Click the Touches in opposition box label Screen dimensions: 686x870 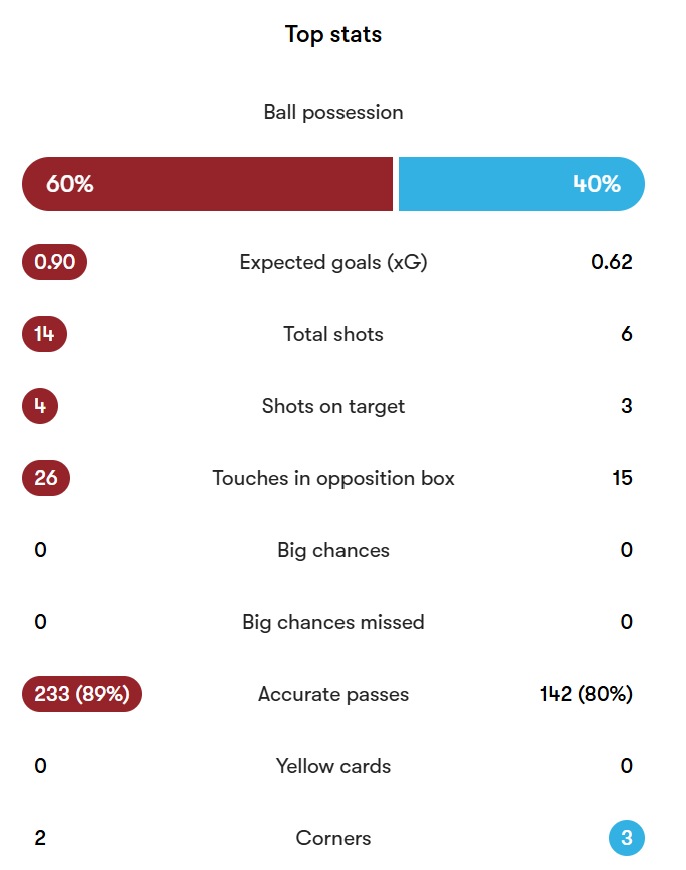click(x=334, y=478)
